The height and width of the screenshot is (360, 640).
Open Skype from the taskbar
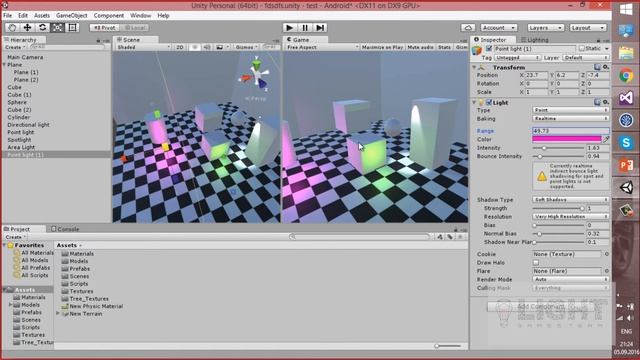coord(626,143)
